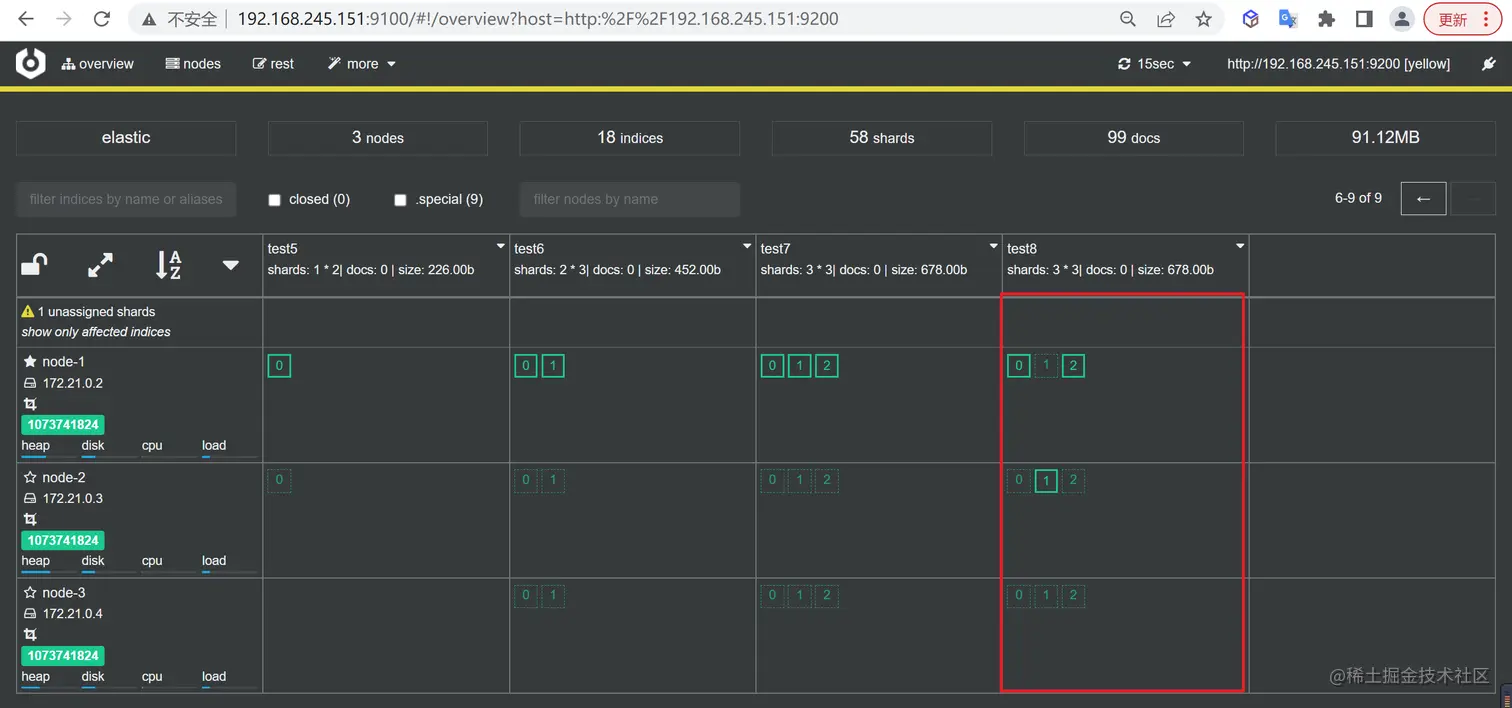Click the unlock shard allocation icon
Screen dimensions: 1512x708
click(x=35, y=265)
